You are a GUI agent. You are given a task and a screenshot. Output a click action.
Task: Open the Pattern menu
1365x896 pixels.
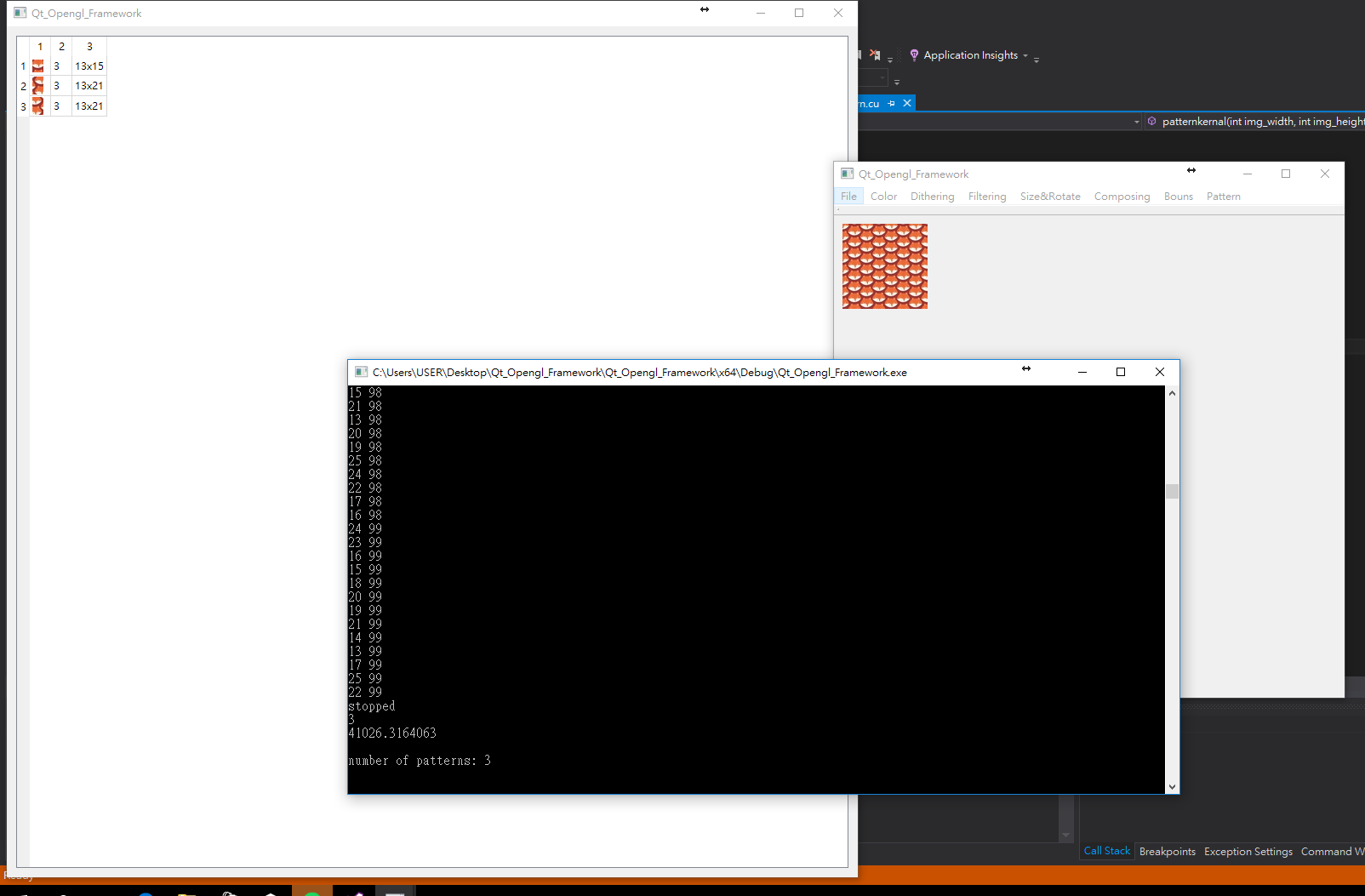pos(1223,196)
